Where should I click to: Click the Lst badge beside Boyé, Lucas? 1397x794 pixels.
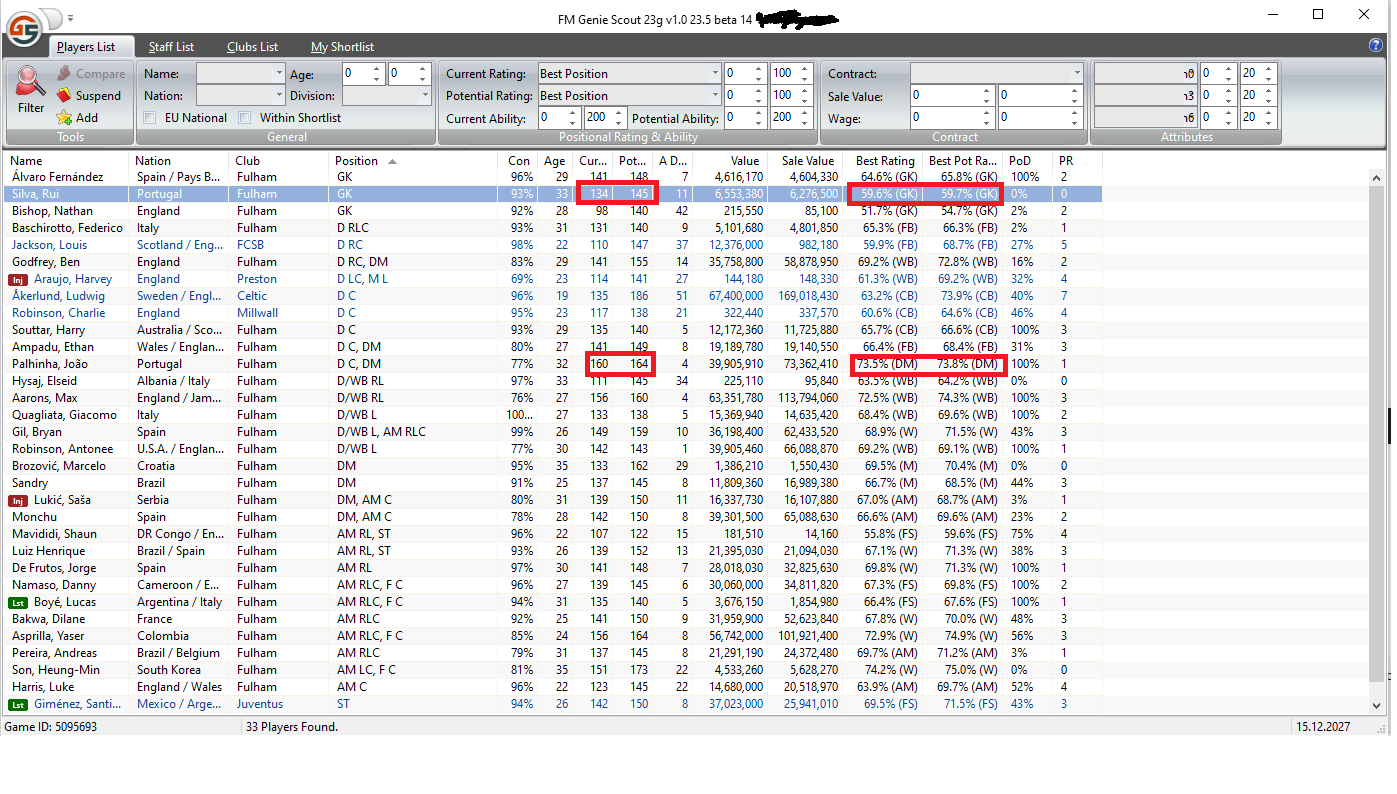pyautogui.click(x=18, y=602)
